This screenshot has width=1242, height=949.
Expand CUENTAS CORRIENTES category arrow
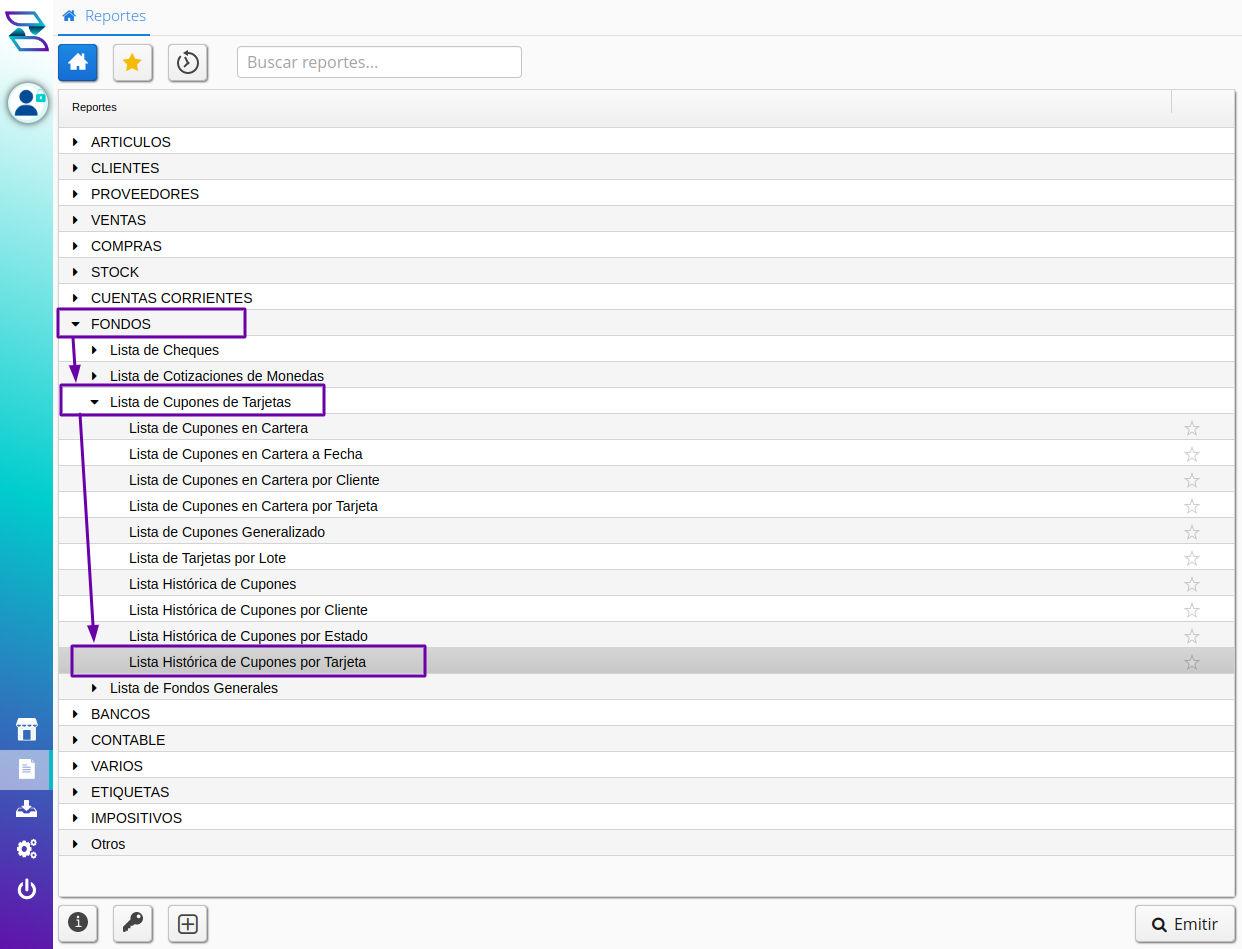click(75, 298)
